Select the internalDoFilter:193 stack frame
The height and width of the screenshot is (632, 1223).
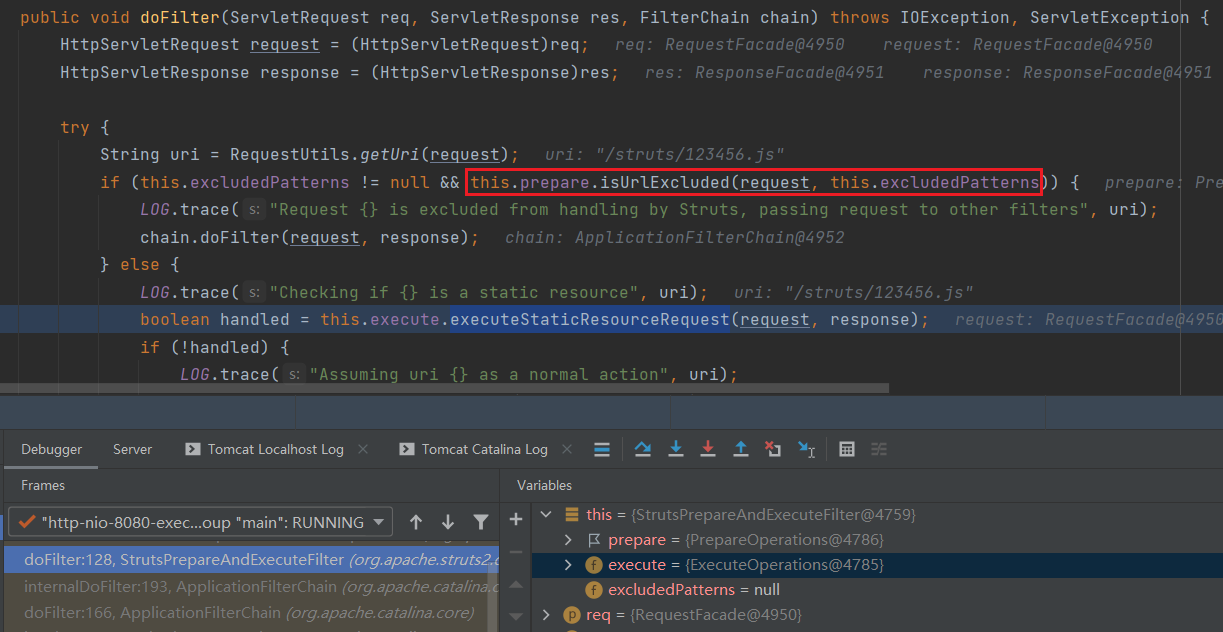point(248,587)
